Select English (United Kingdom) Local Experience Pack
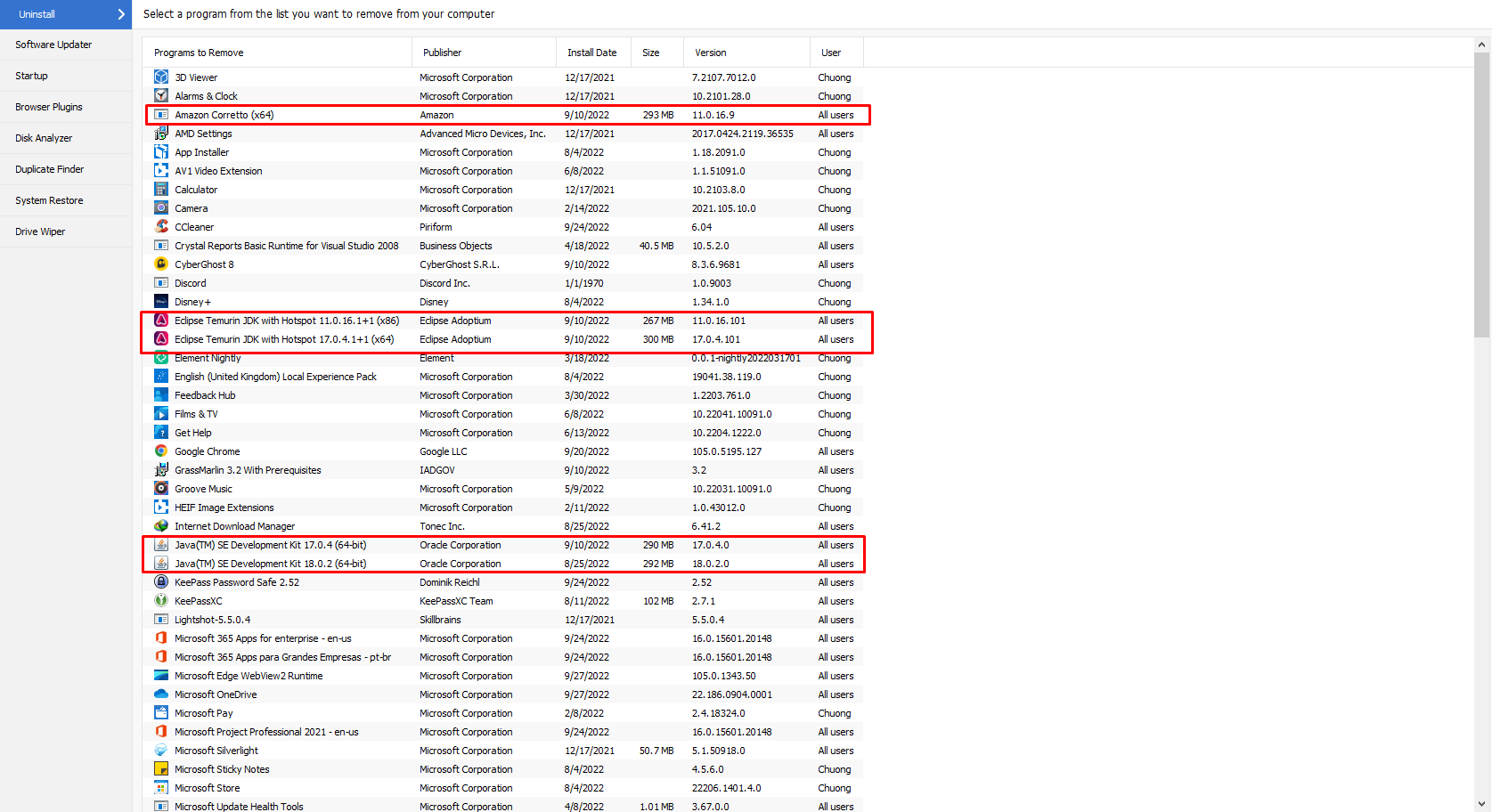The width and height of the screenshot is (1492, 812). pyautogui.click(x=503, y=377)
